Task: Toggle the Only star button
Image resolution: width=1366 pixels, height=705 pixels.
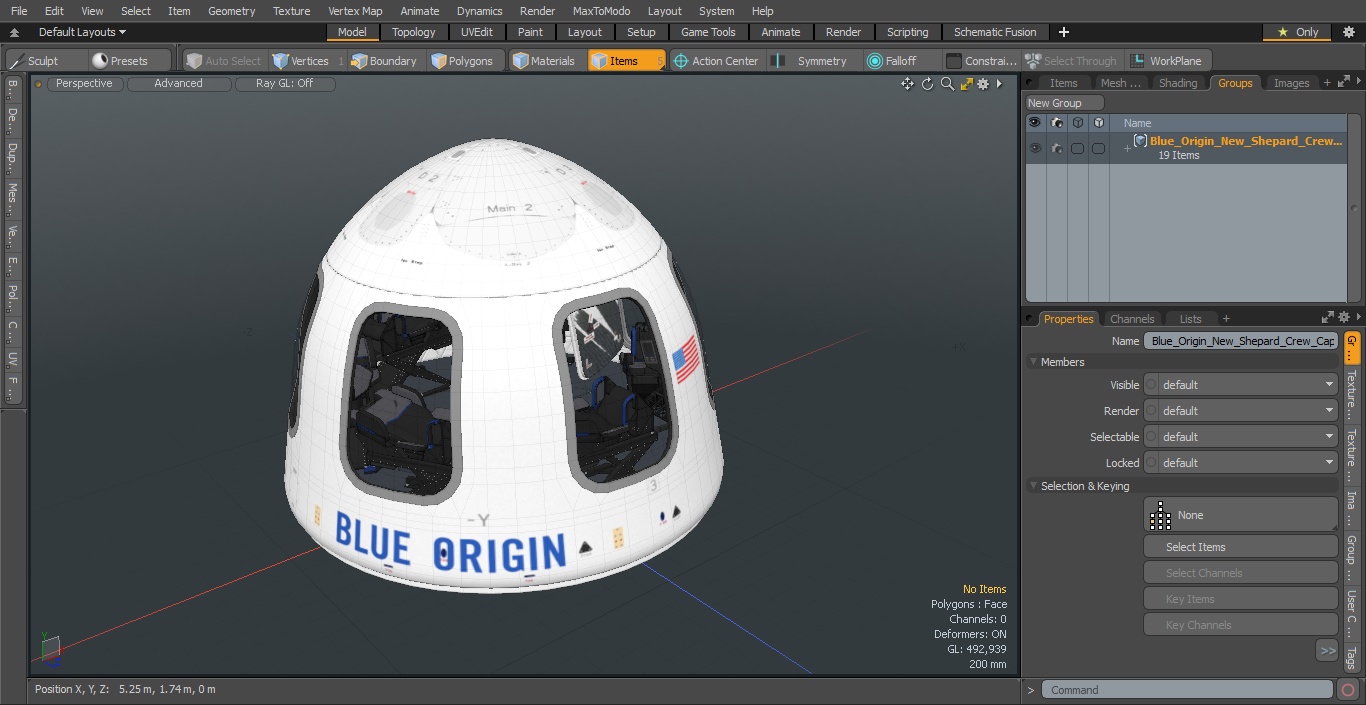Action: point(1297,32)
